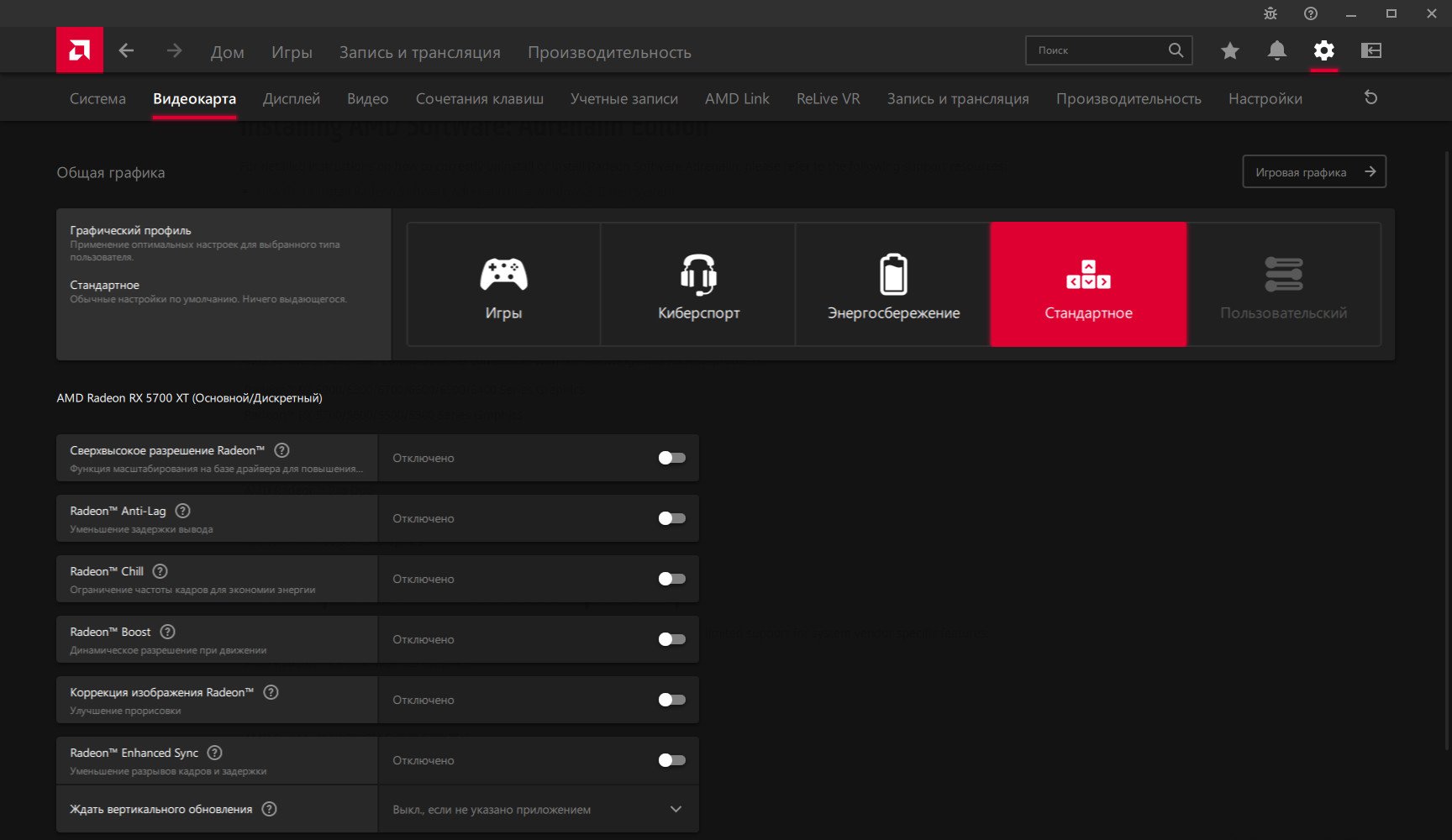Screen dimensions: 1452x840
Task: Enable Radeon Enhanced Sync toggle
Action: click(x=671, y=760)
